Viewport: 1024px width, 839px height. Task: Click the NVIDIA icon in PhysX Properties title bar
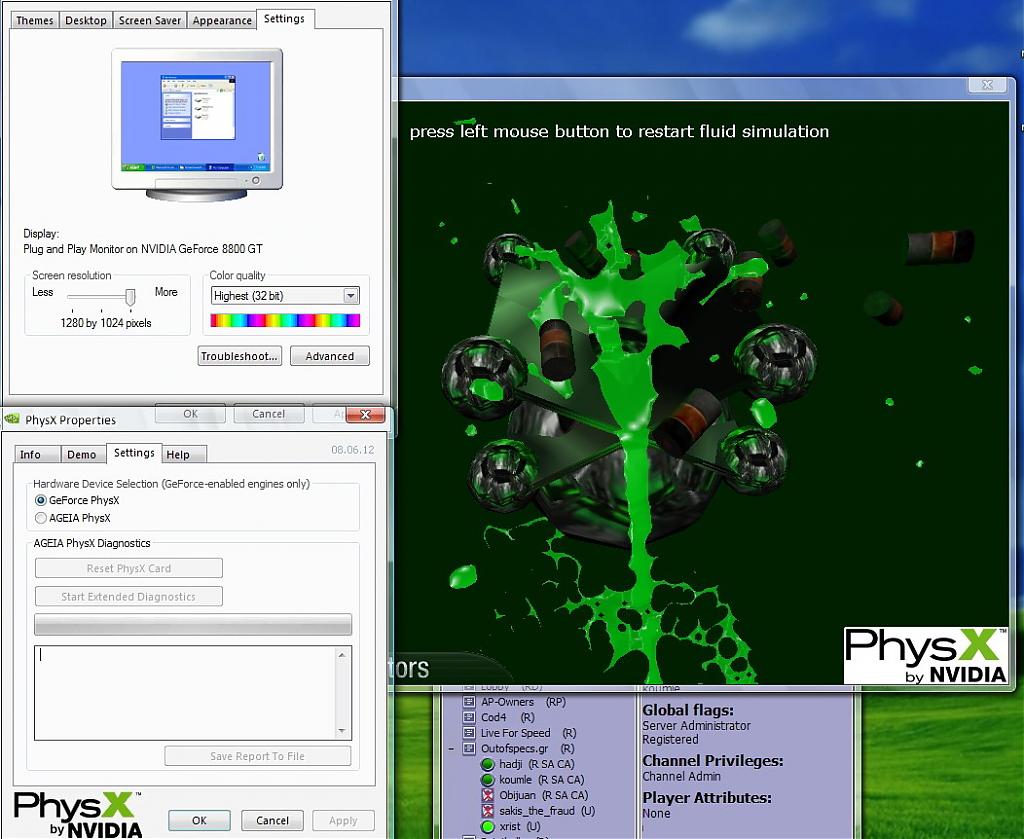pyautogui.click(x=12, y=419)
